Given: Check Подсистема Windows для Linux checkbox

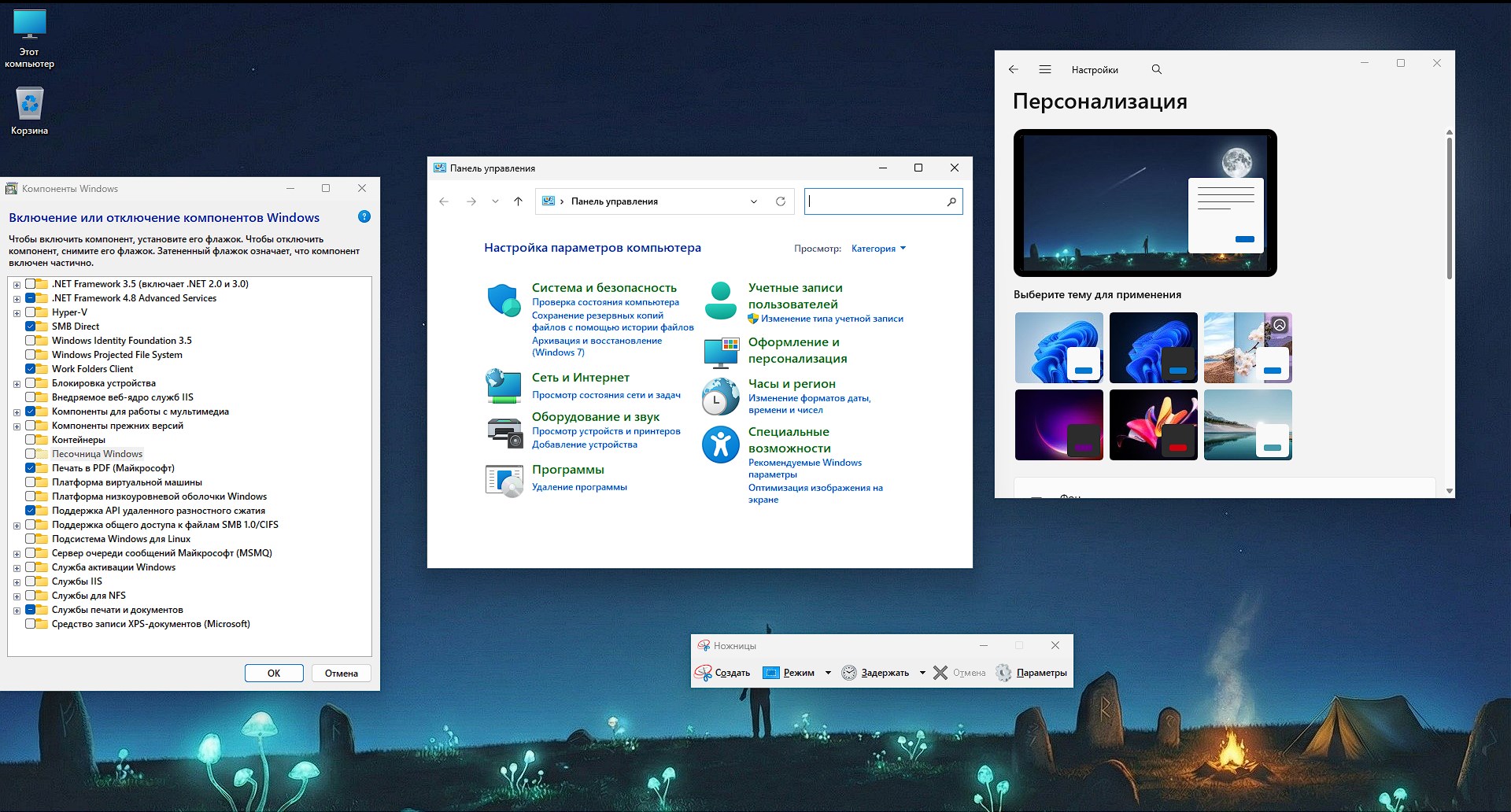Looking at the screenshot, I should [x=31, y=539].
